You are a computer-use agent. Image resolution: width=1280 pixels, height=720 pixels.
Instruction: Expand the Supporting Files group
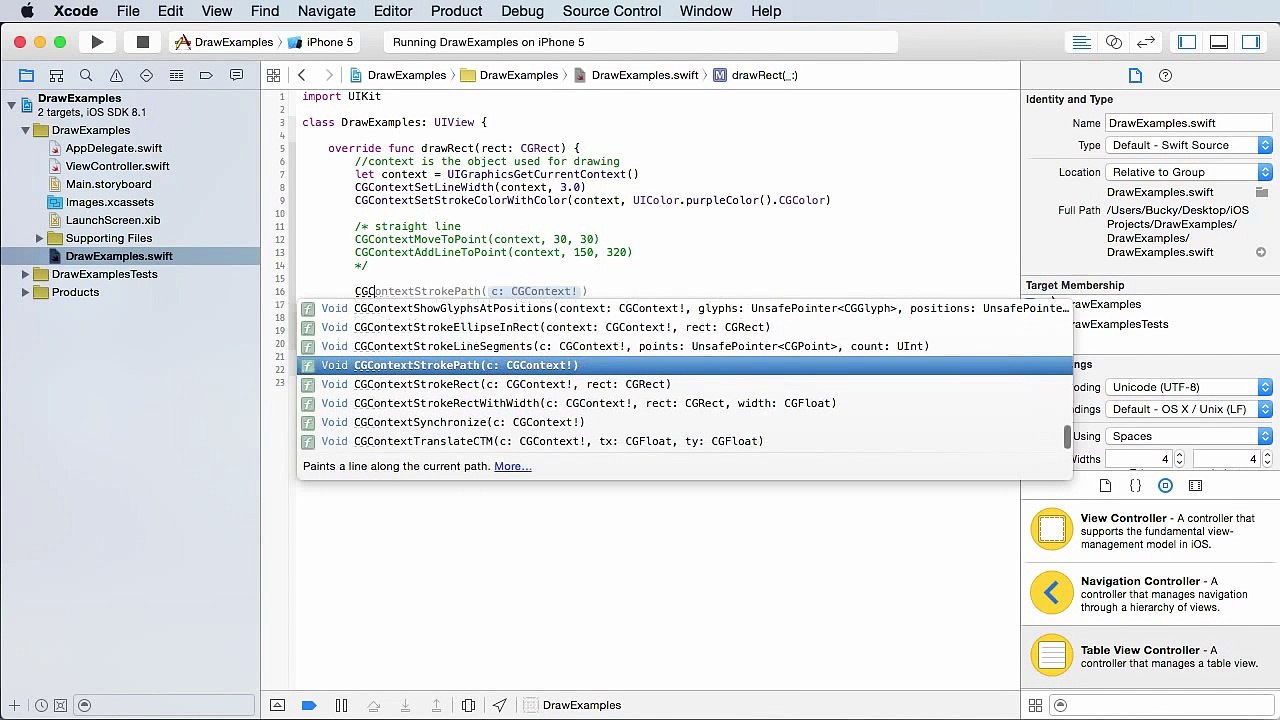pos(40,238)
